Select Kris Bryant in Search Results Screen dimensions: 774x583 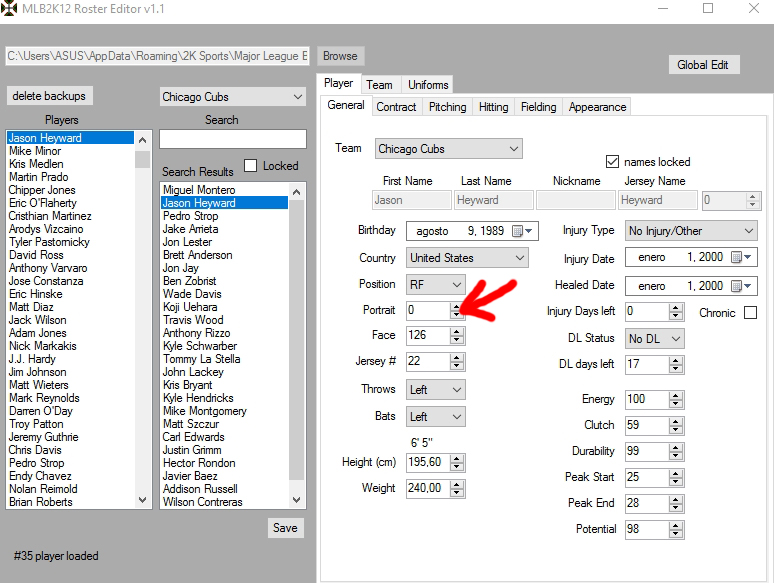188,385
